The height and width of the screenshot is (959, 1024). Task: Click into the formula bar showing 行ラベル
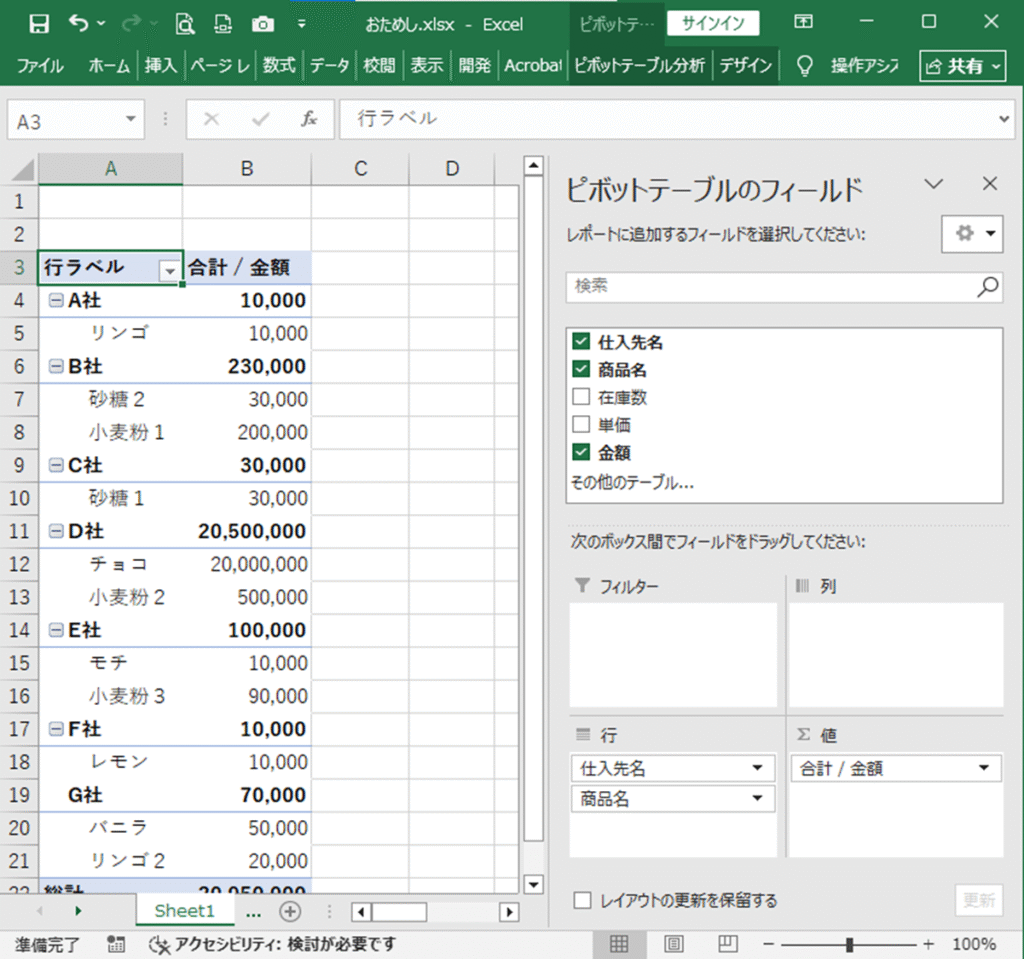666,119
